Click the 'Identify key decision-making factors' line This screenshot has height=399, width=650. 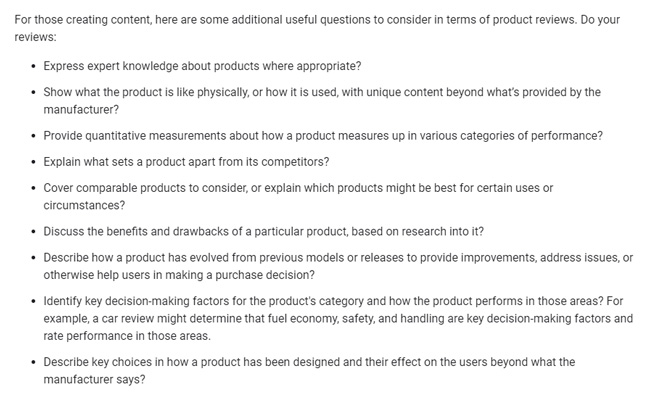(333, 301)
